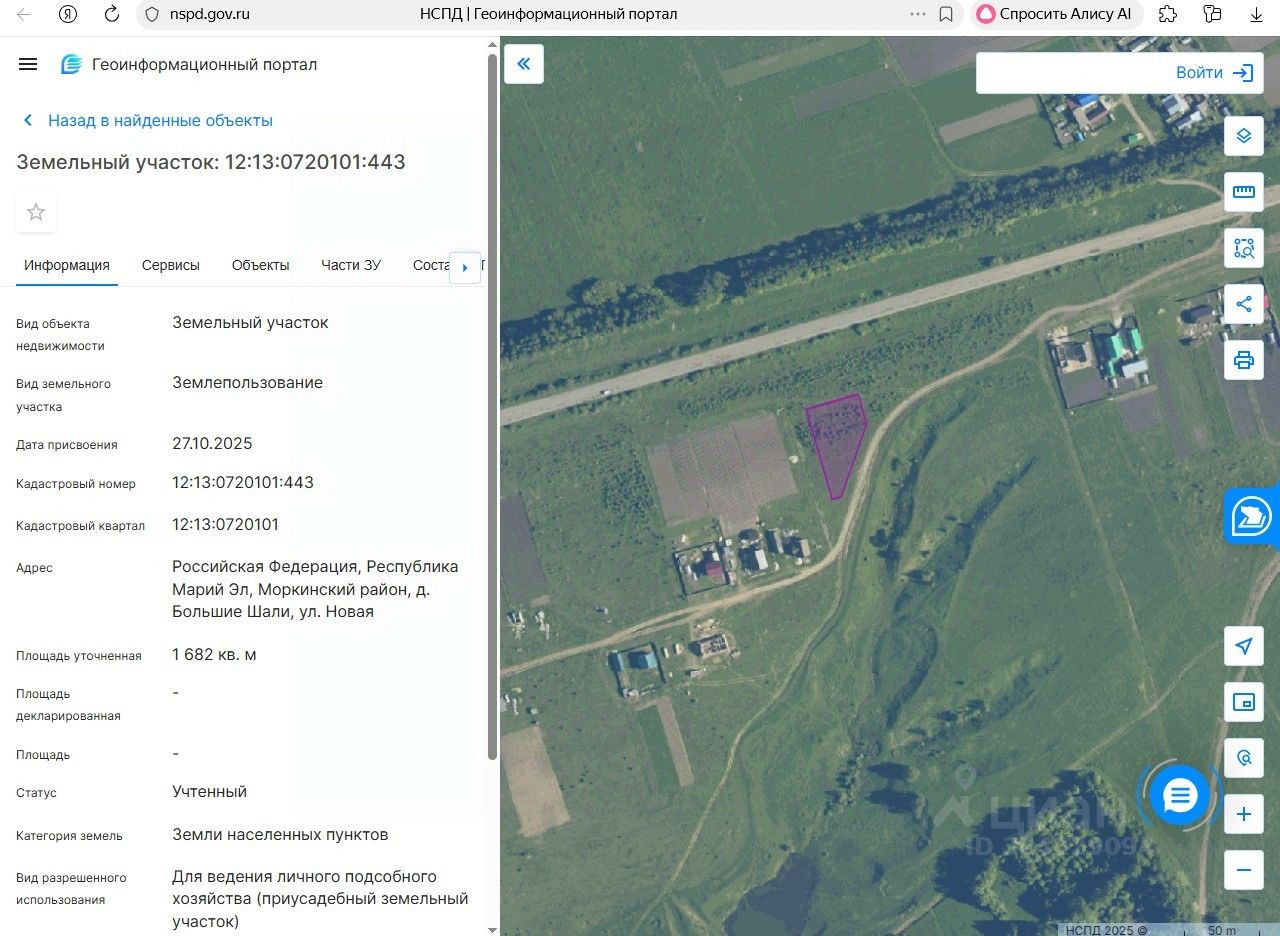Click the Кадастровый квартал value 12:13:0720101
This screenshot has width=1280, height=936.
(226, 525)
